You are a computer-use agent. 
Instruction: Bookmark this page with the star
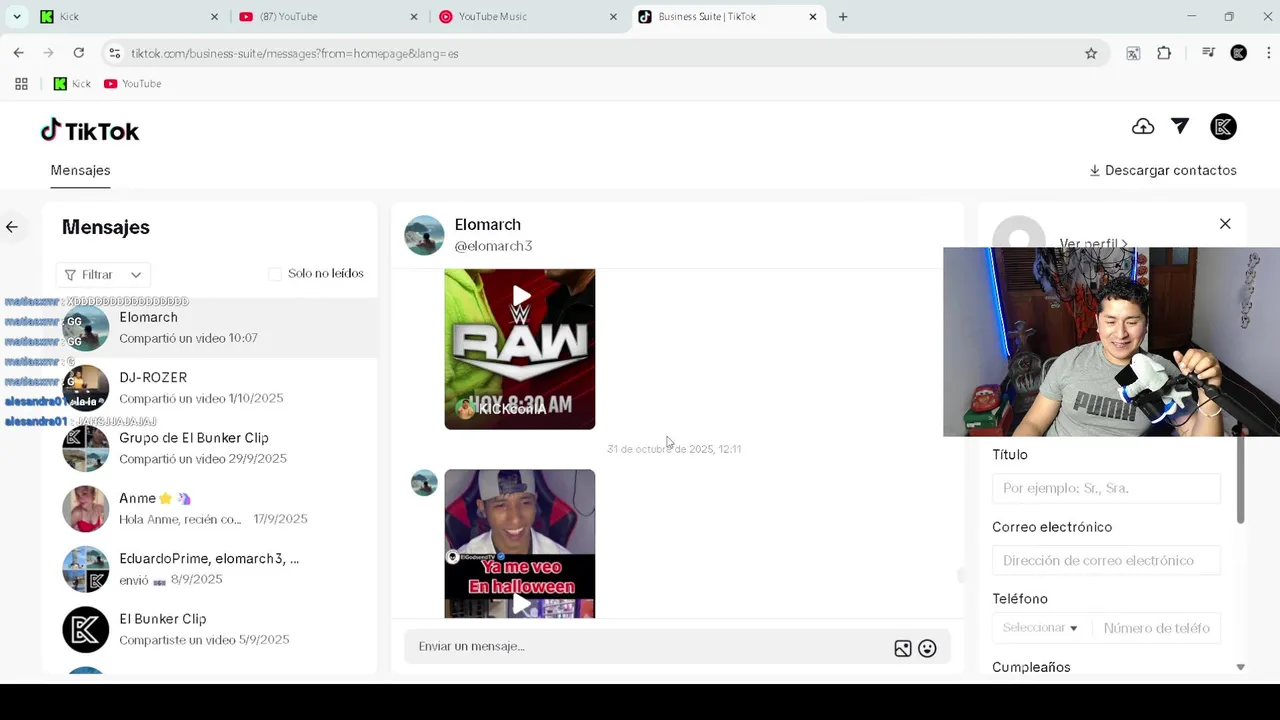click(1091, 53)
